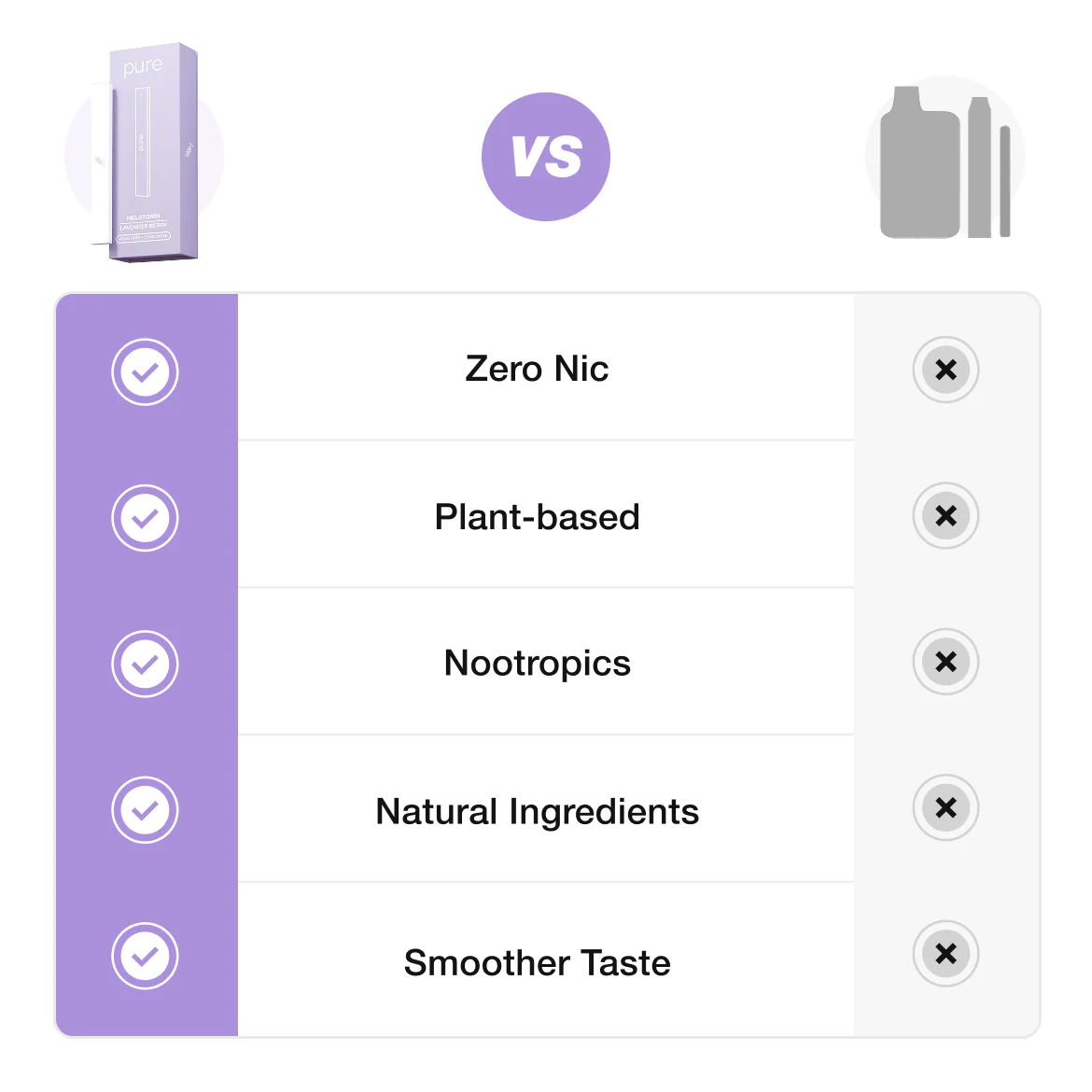
Task: Select the Nootropics label
Action: point(537,664)
